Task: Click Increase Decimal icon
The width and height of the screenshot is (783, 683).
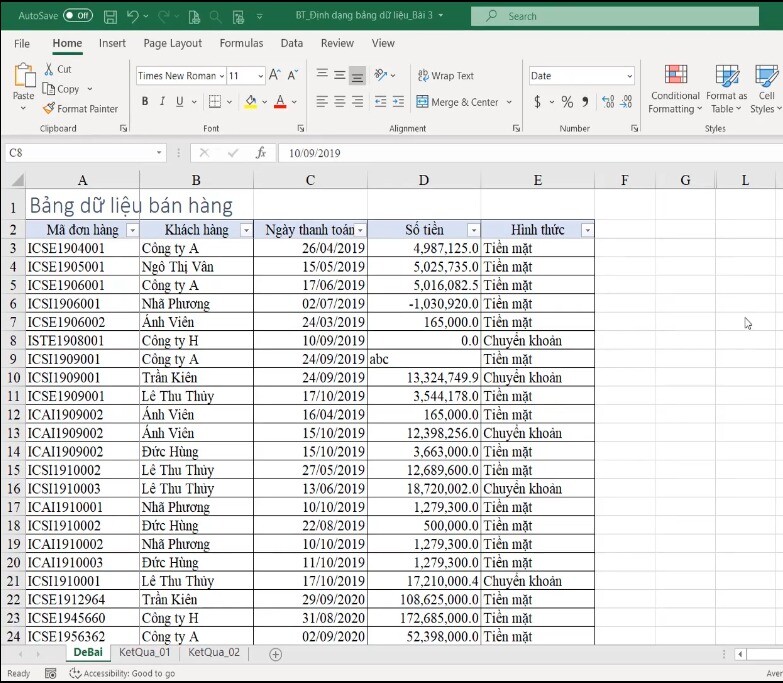Action: [608, 102]
